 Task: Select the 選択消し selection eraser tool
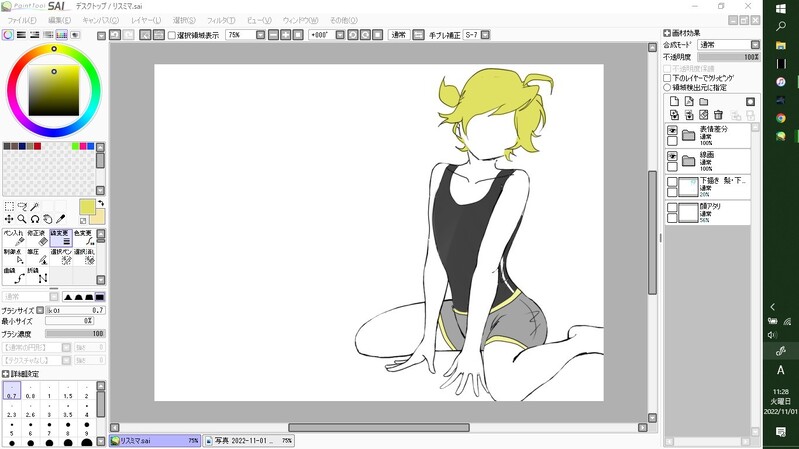(x=84, y=256)
